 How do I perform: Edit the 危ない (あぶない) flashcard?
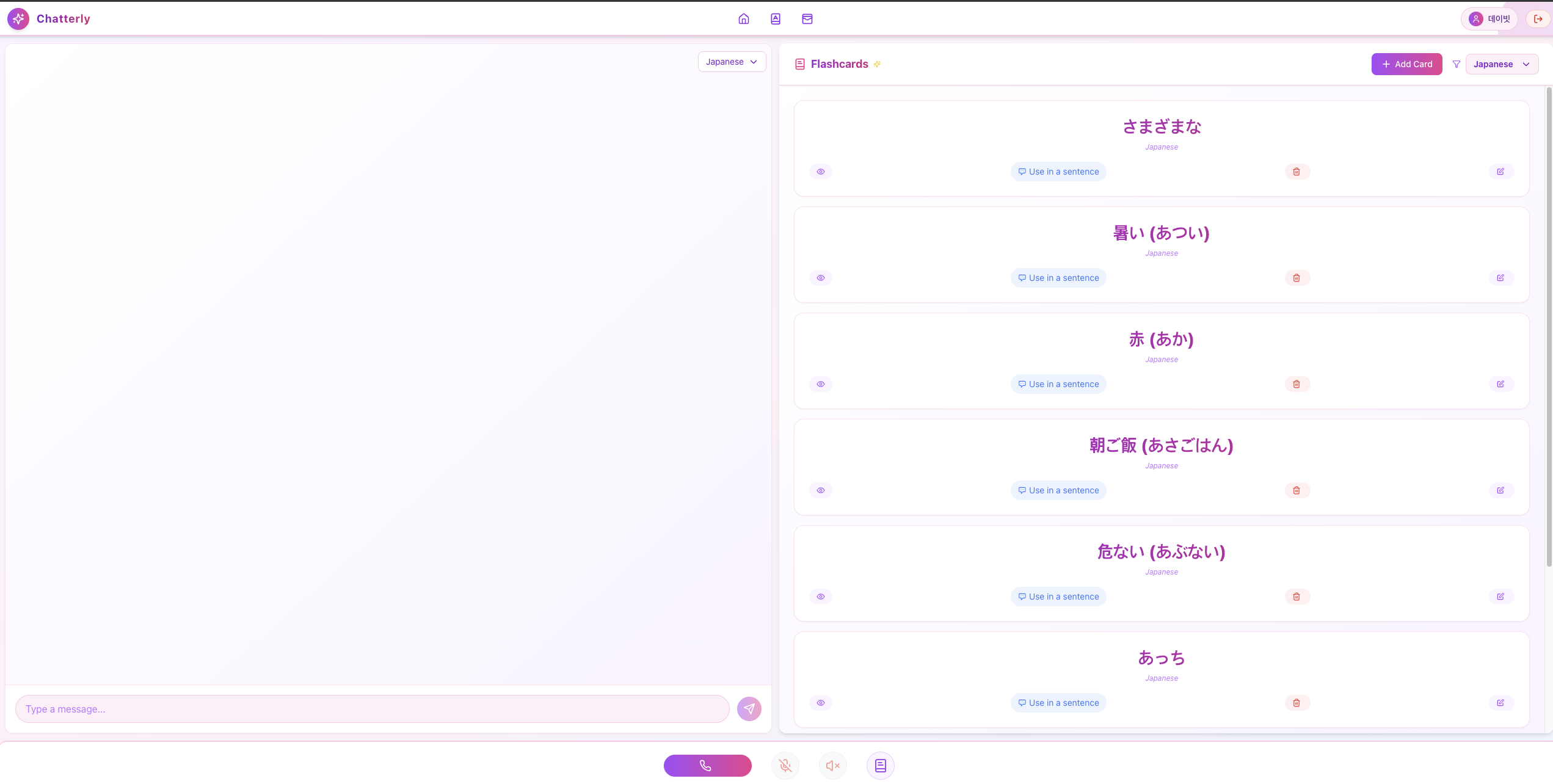1500,597
